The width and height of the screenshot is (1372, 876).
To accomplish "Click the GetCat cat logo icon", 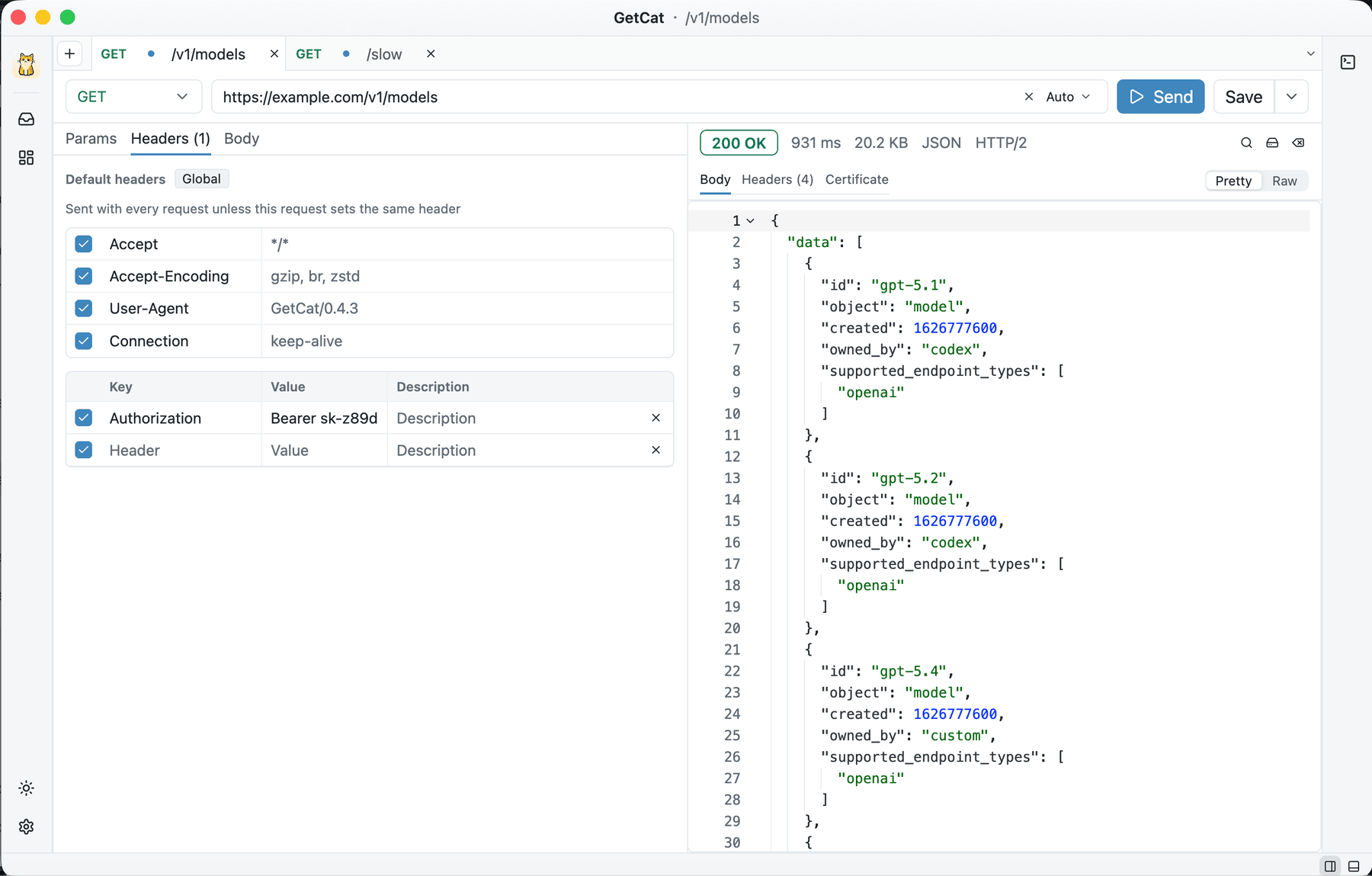I will coord(27,65).
